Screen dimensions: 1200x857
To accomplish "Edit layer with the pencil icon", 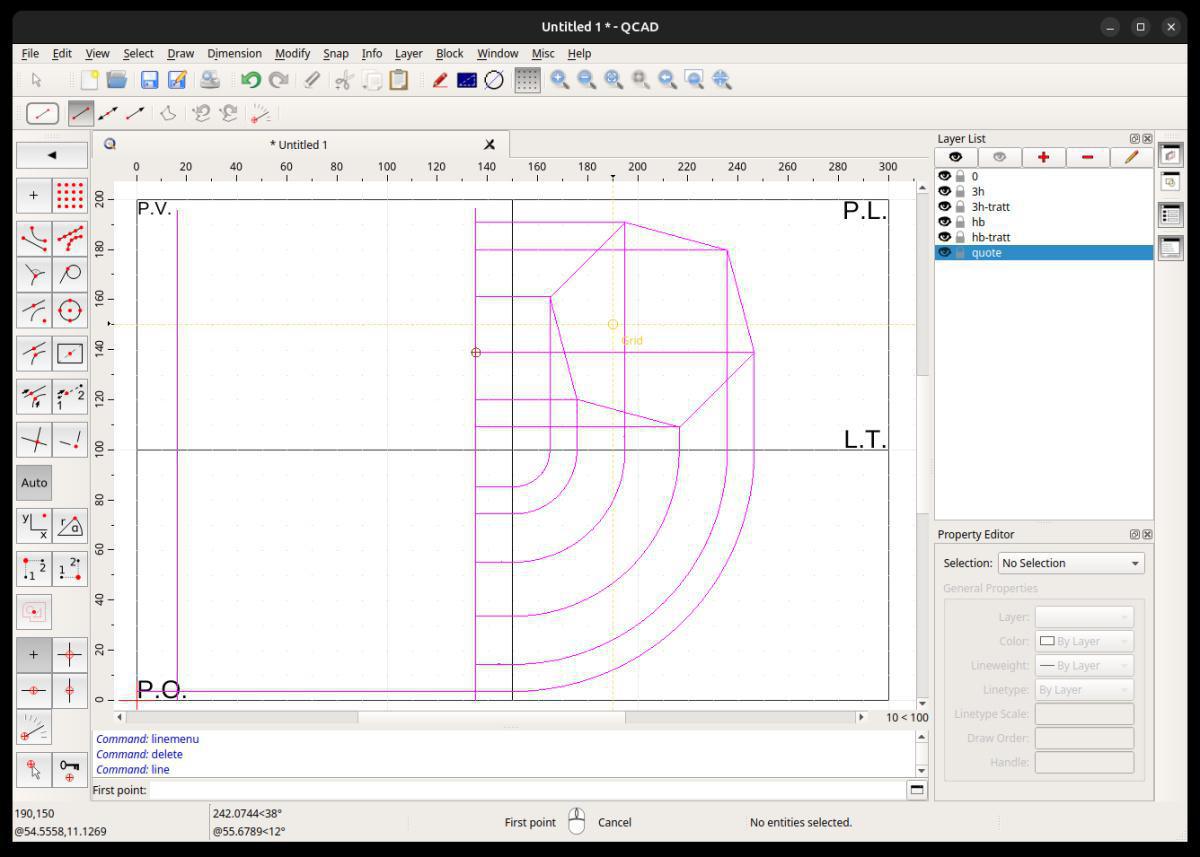I will pyautogui.click(x=1131, y=157).
